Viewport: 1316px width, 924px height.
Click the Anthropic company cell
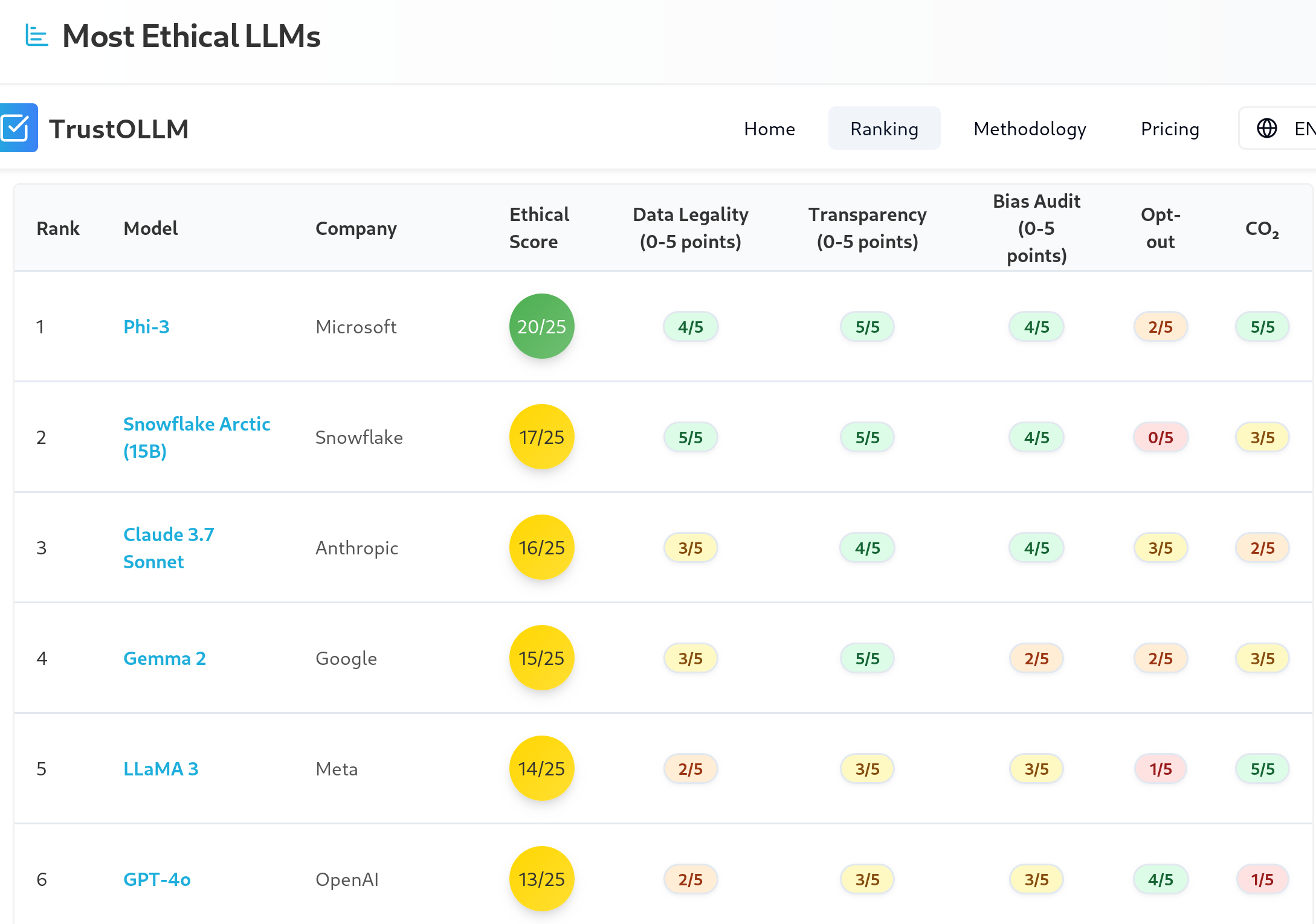(x=356, y=548)
